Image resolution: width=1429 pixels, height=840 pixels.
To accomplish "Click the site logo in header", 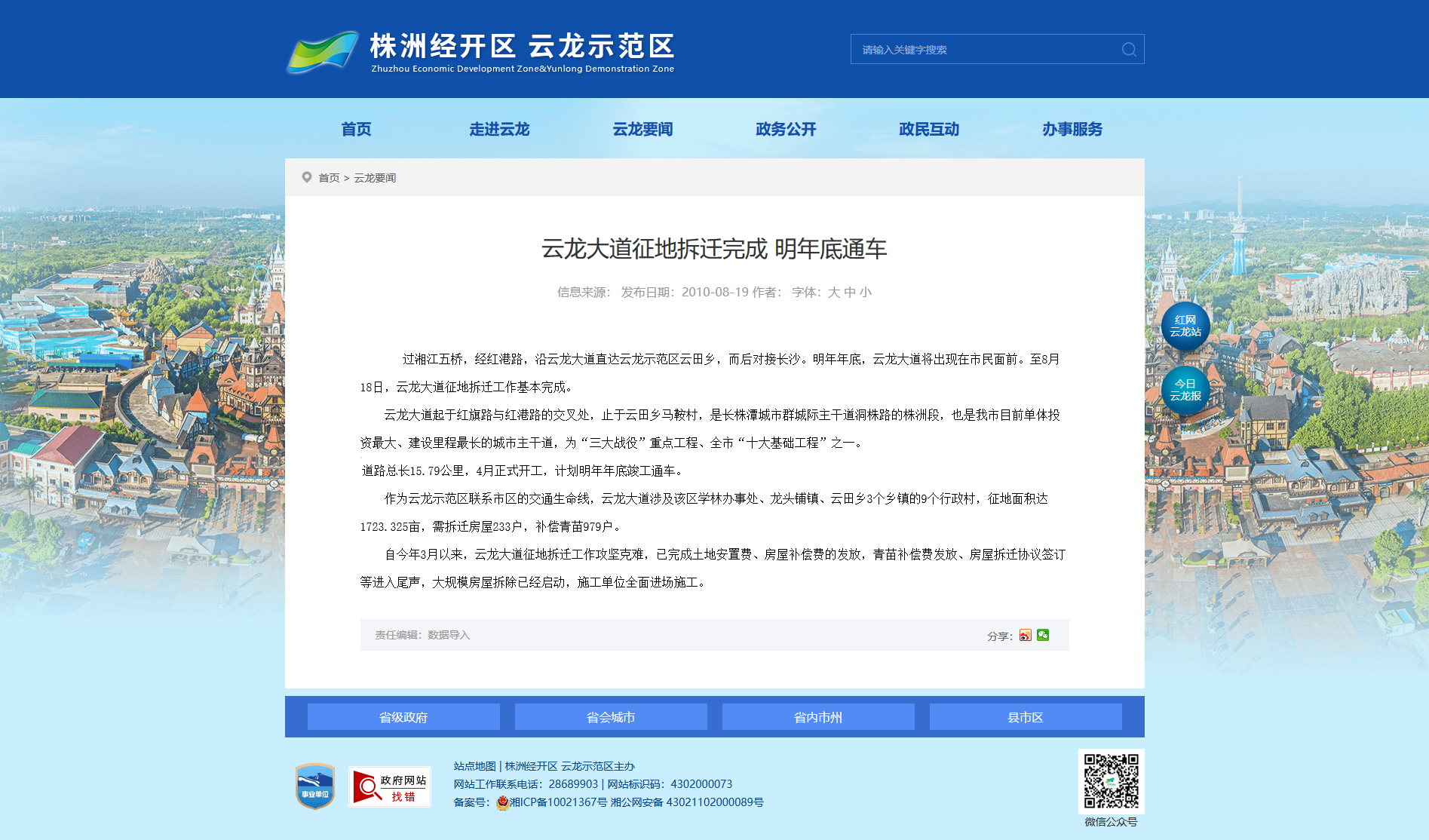I will 480,51.
